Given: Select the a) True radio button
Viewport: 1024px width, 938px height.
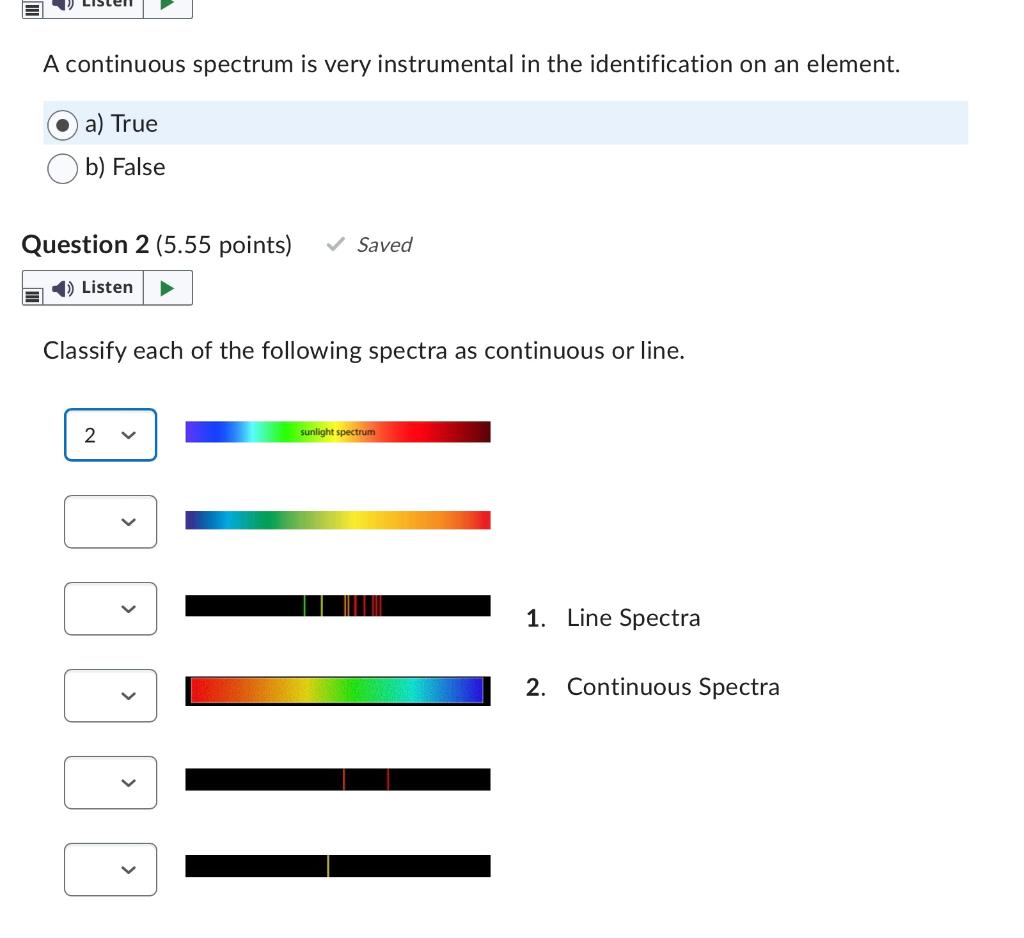Looking at the screenshot, I should click(63, 125).
